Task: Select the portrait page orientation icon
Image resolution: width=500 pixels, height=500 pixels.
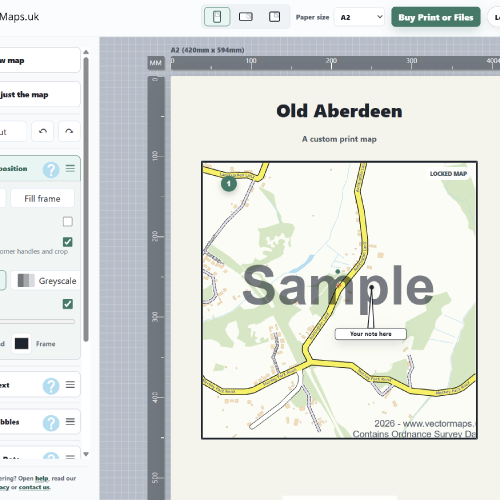Action: coord(217,17)
